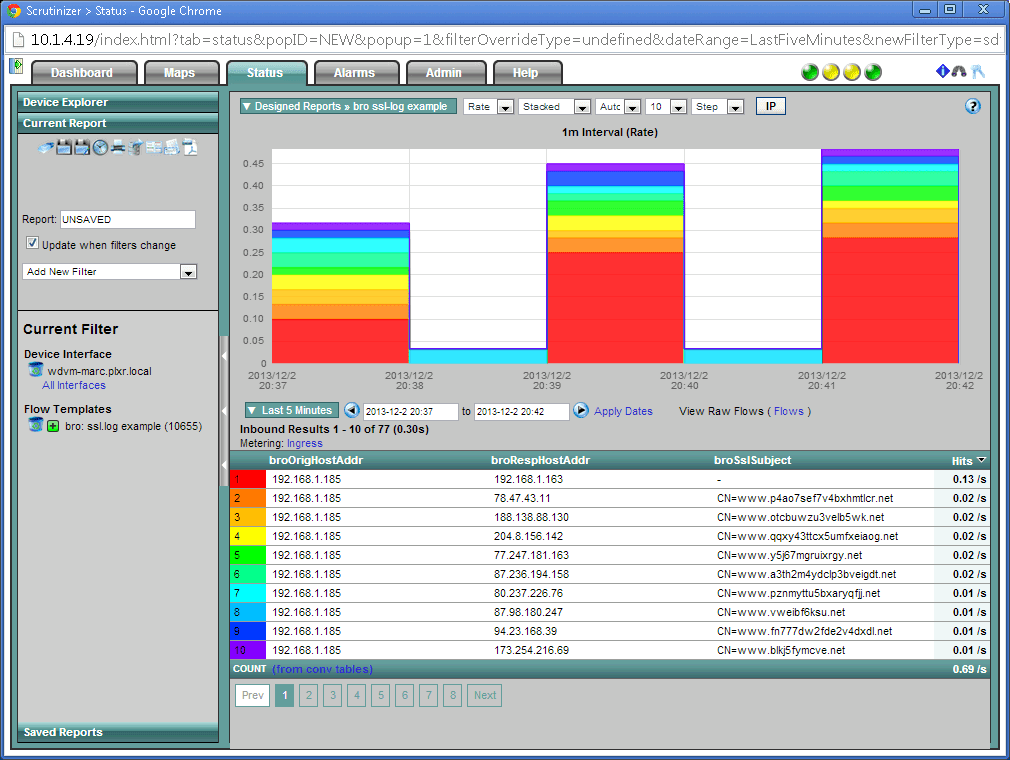Click the database export arrow icon
This screenshot has width=1010, height=760.
tap(135, 148)
